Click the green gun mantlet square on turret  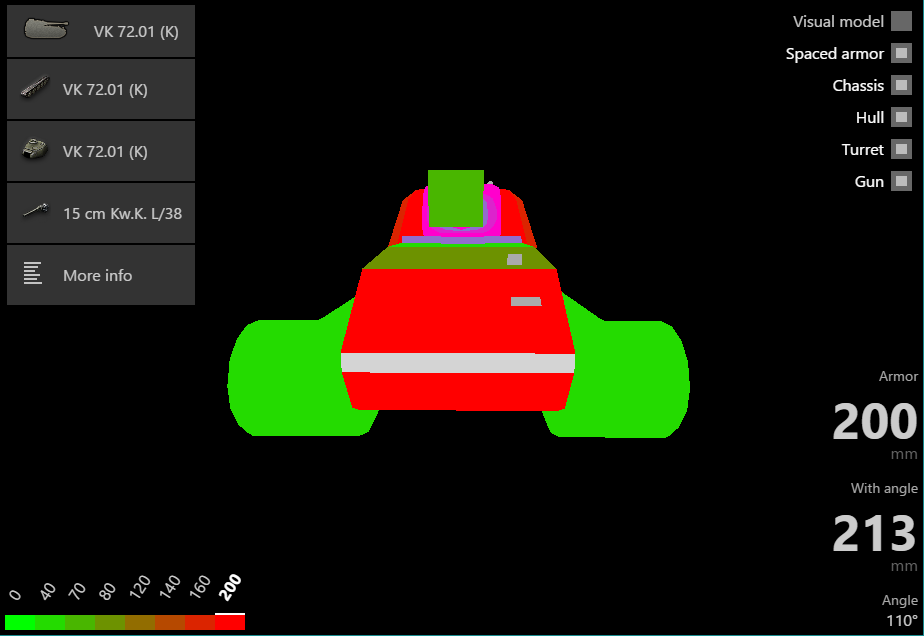click(456, 199)
